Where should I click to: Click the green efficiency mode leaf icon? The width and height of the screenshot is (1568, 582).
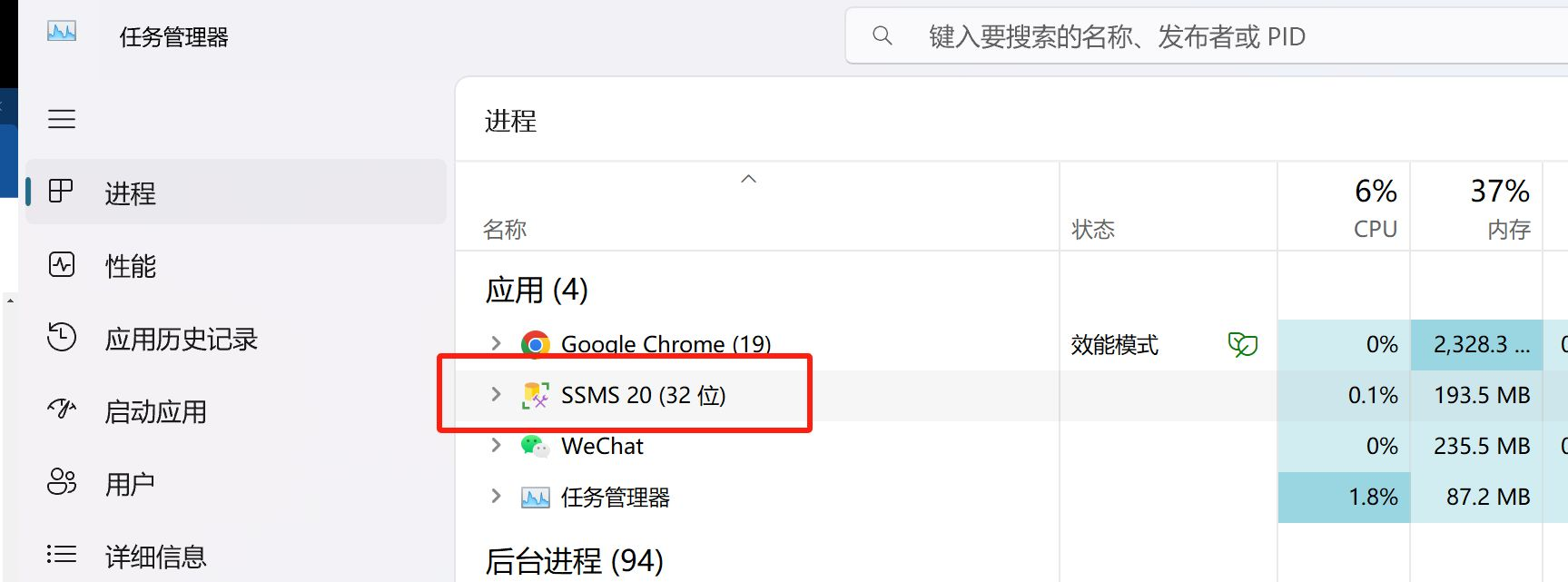coord(1243,344)
